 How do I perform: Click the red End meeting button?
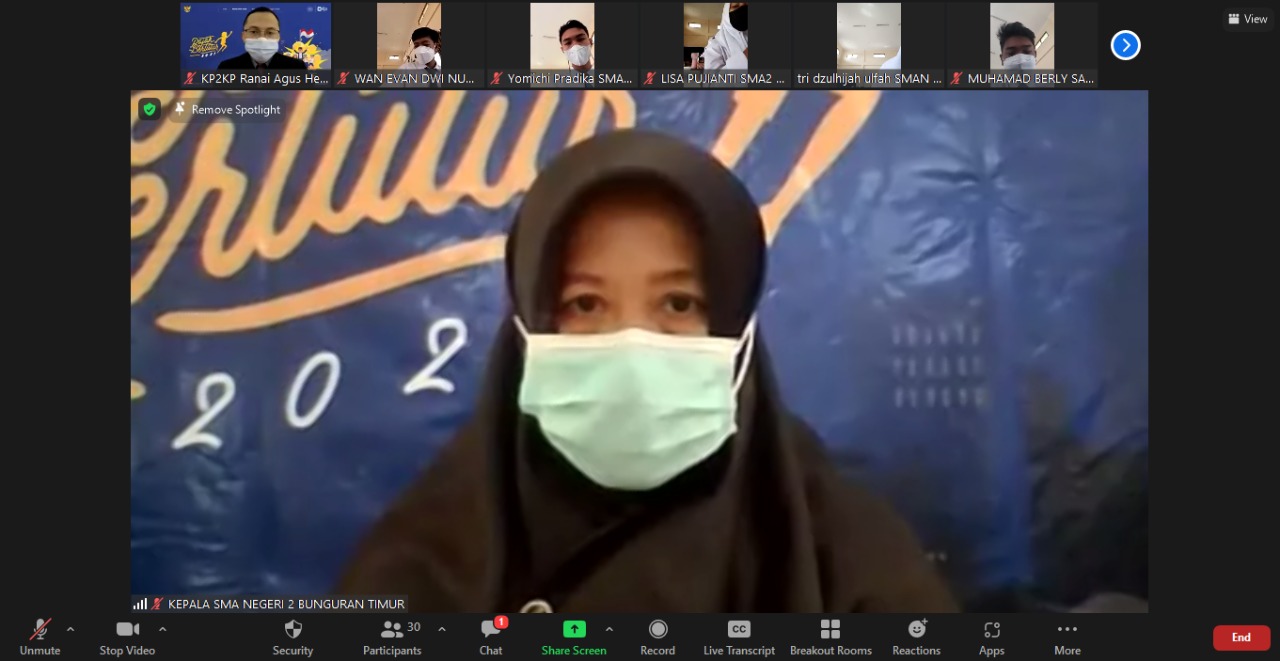click(x=1241, y=637)
